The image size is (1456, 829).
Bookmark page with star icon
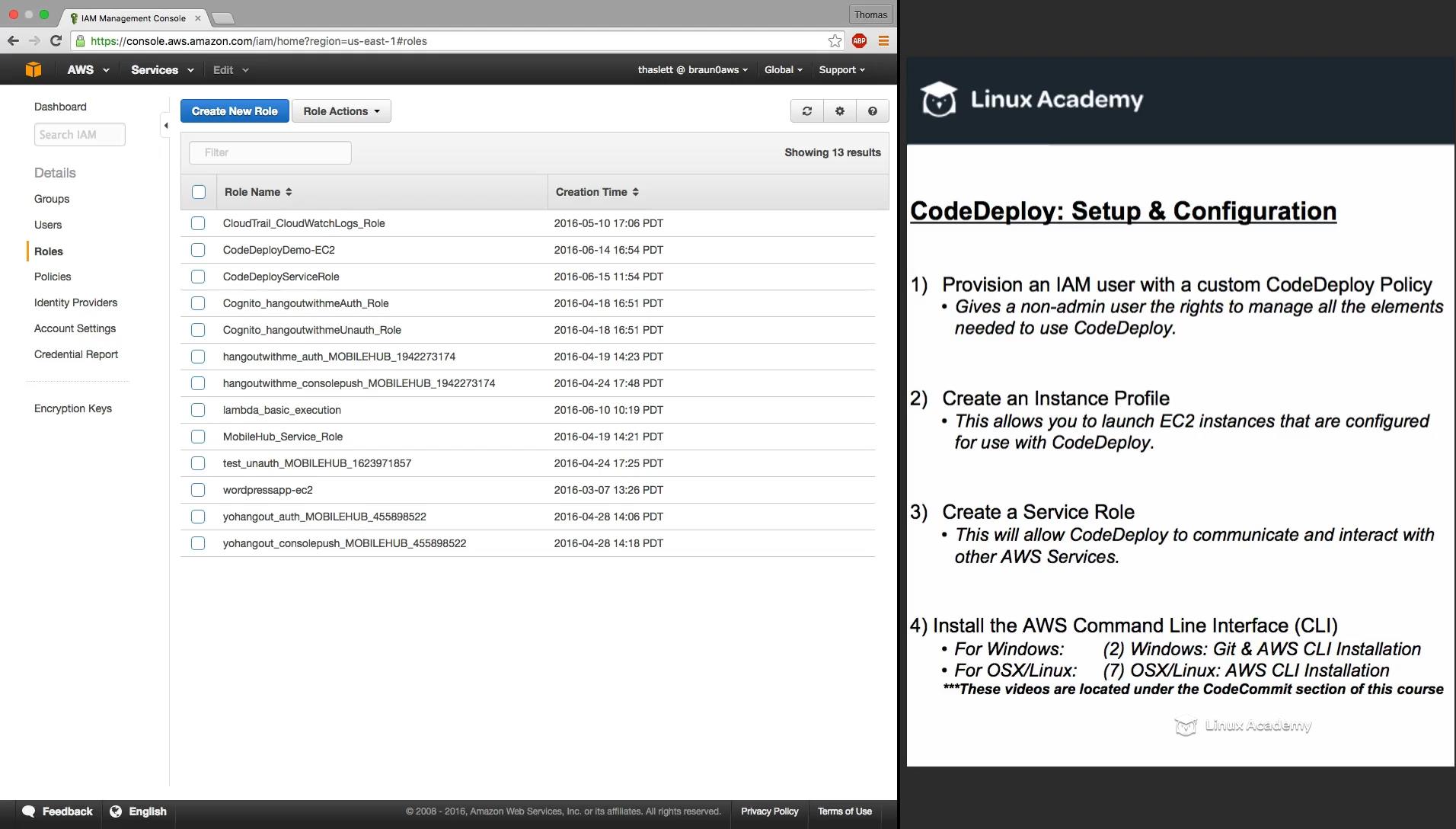tap(835, 41)
